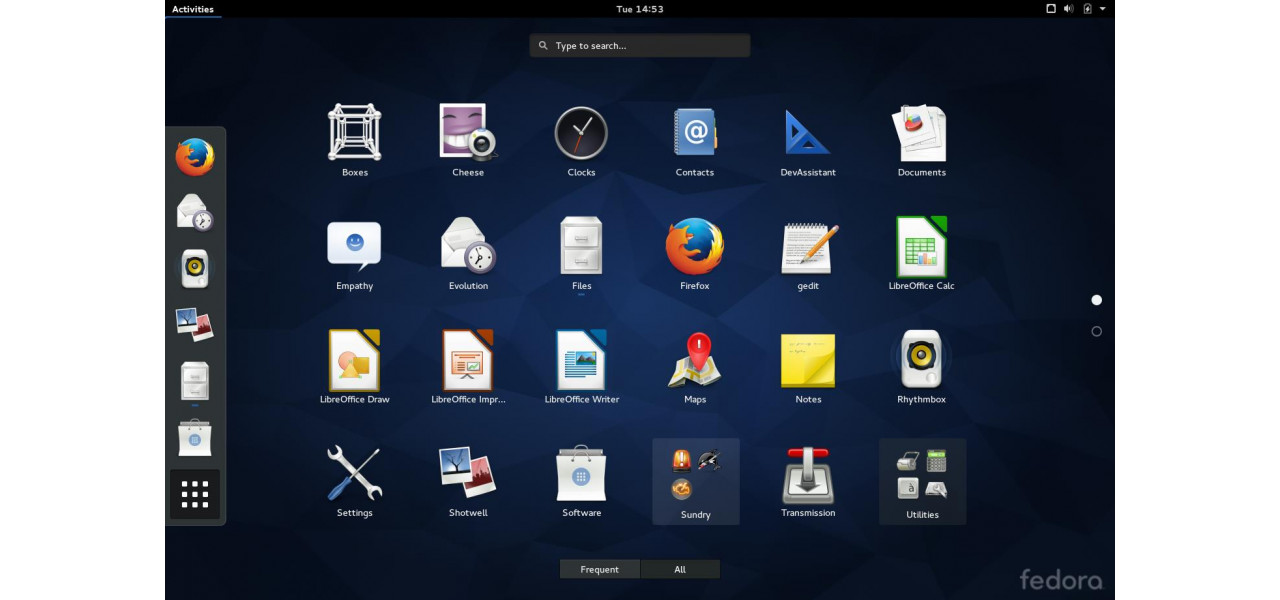Viewport: 1280px width, 600px height.
Task: Open Software from the dash
Action: point(195,438)
